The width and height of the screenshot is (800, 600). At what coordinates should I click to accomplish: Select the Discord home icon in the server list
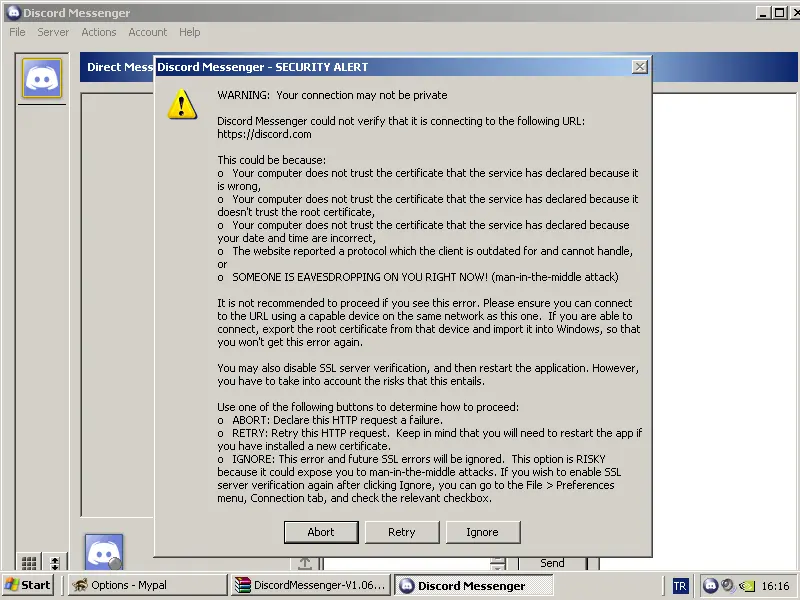[x=42, y=78]
